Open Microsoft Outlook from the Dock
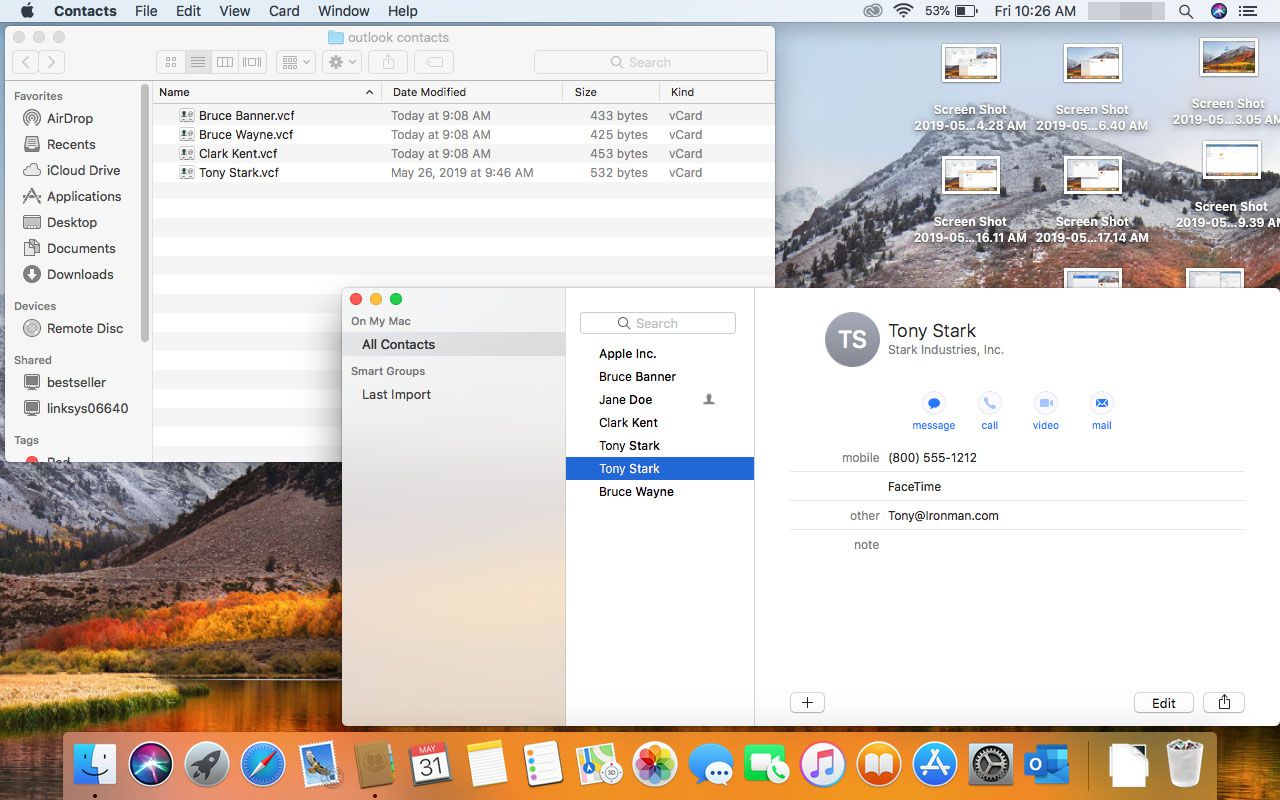 pos(1046,765)
